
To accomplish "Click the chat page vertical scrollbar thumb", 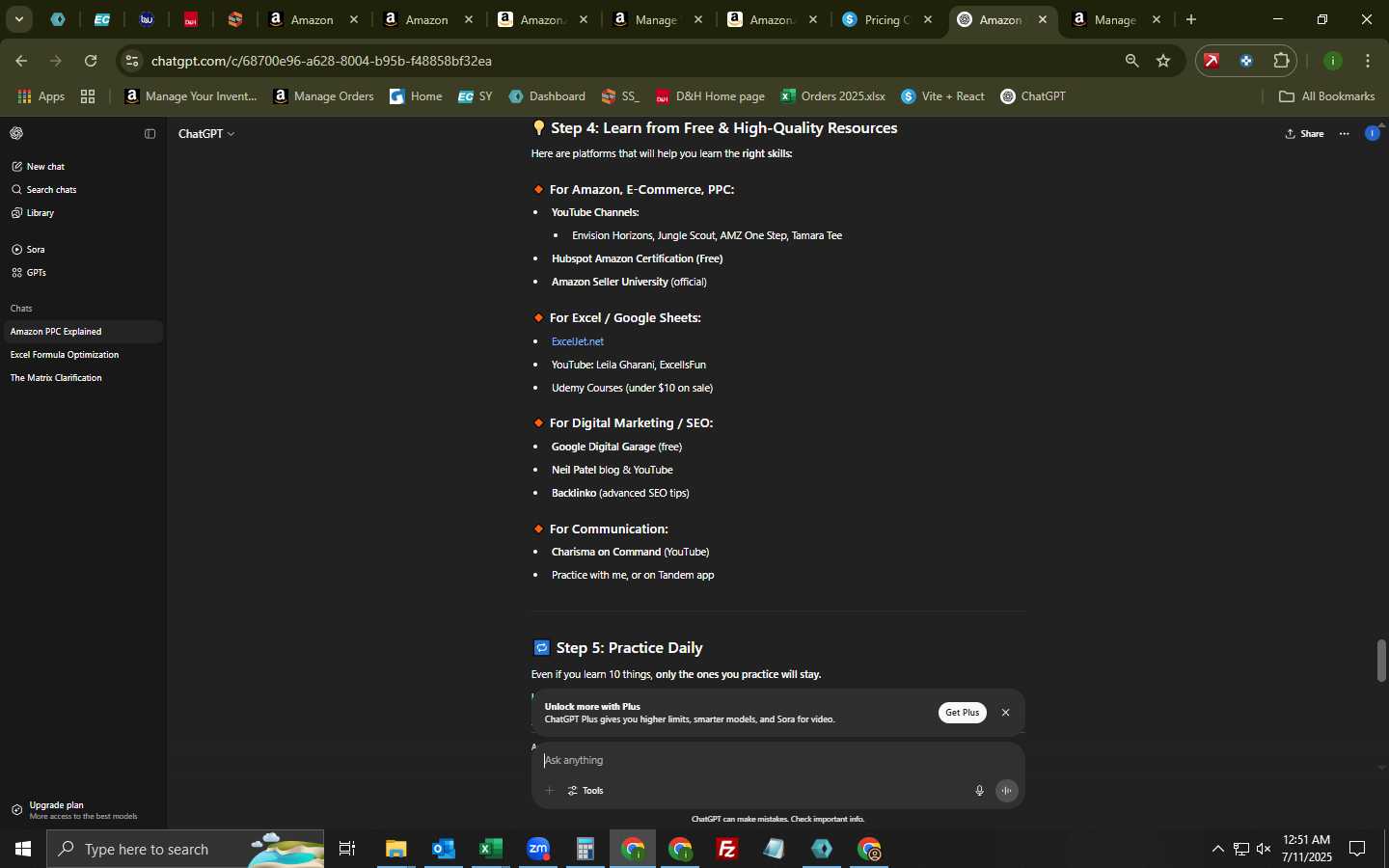I will point(1381,661).
